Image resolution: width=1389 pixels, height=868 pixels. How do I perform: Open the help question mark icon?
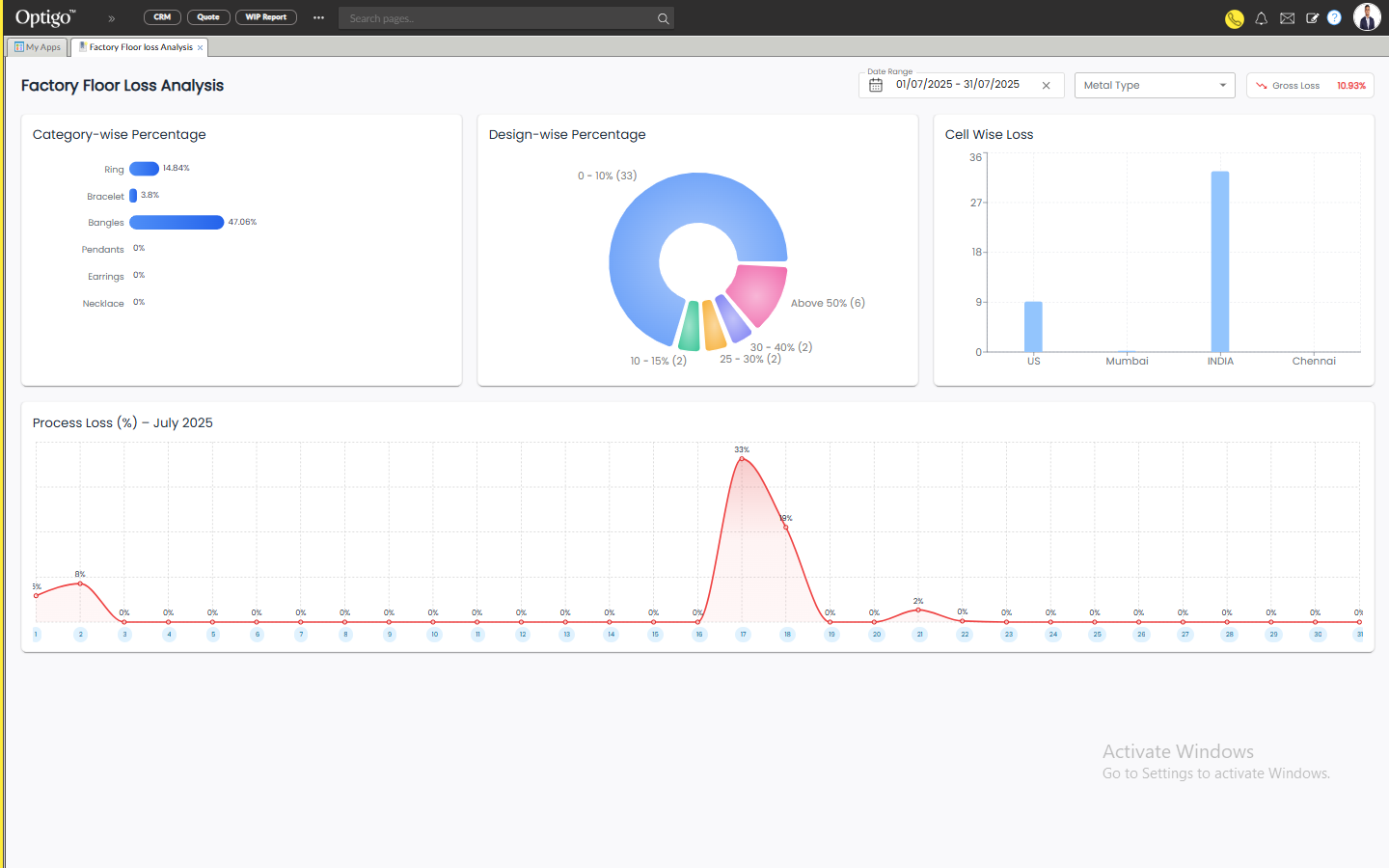[x=1334, y=17]
